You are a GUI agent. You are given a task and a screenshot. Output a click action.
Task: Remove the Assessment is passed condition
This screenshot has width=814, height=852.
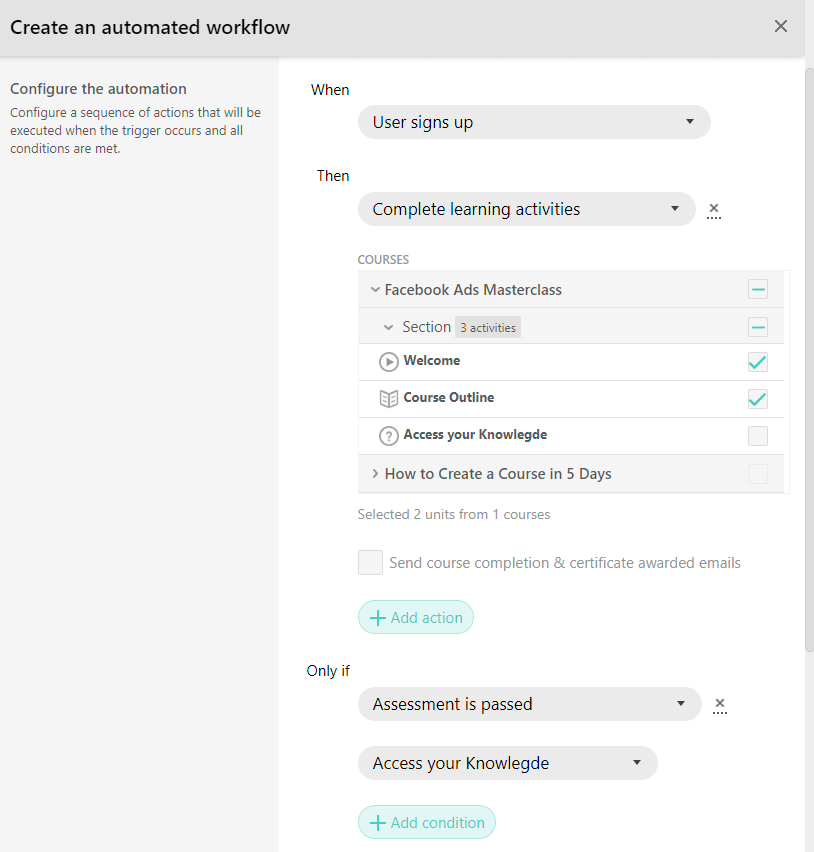click(x=719, y=705)
